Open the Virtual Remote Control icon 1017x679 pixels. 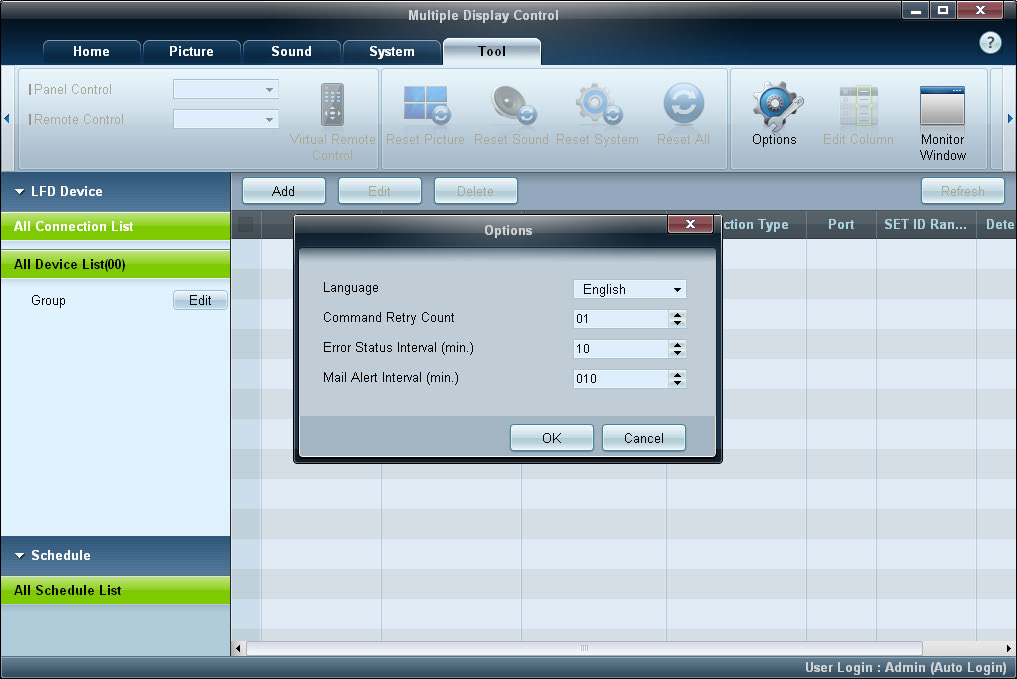(332, 104)
